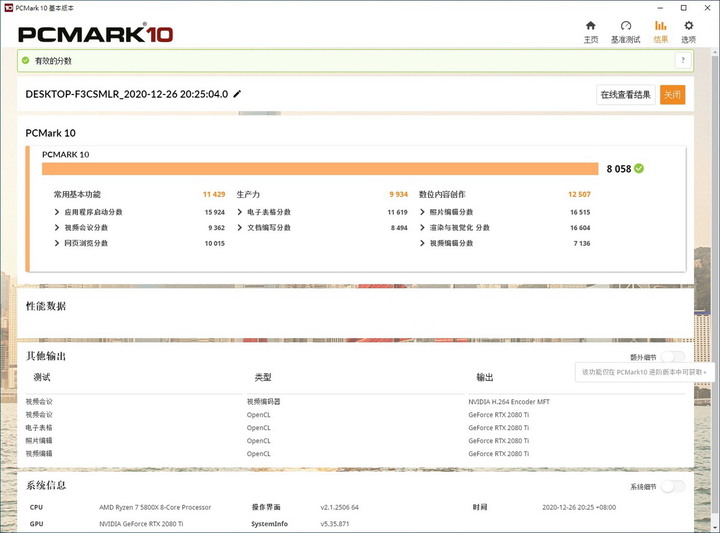This screenshot has height=533, width=720.
Task: Click the 视频编辑 test row
Action: click(x=39, y=454)
